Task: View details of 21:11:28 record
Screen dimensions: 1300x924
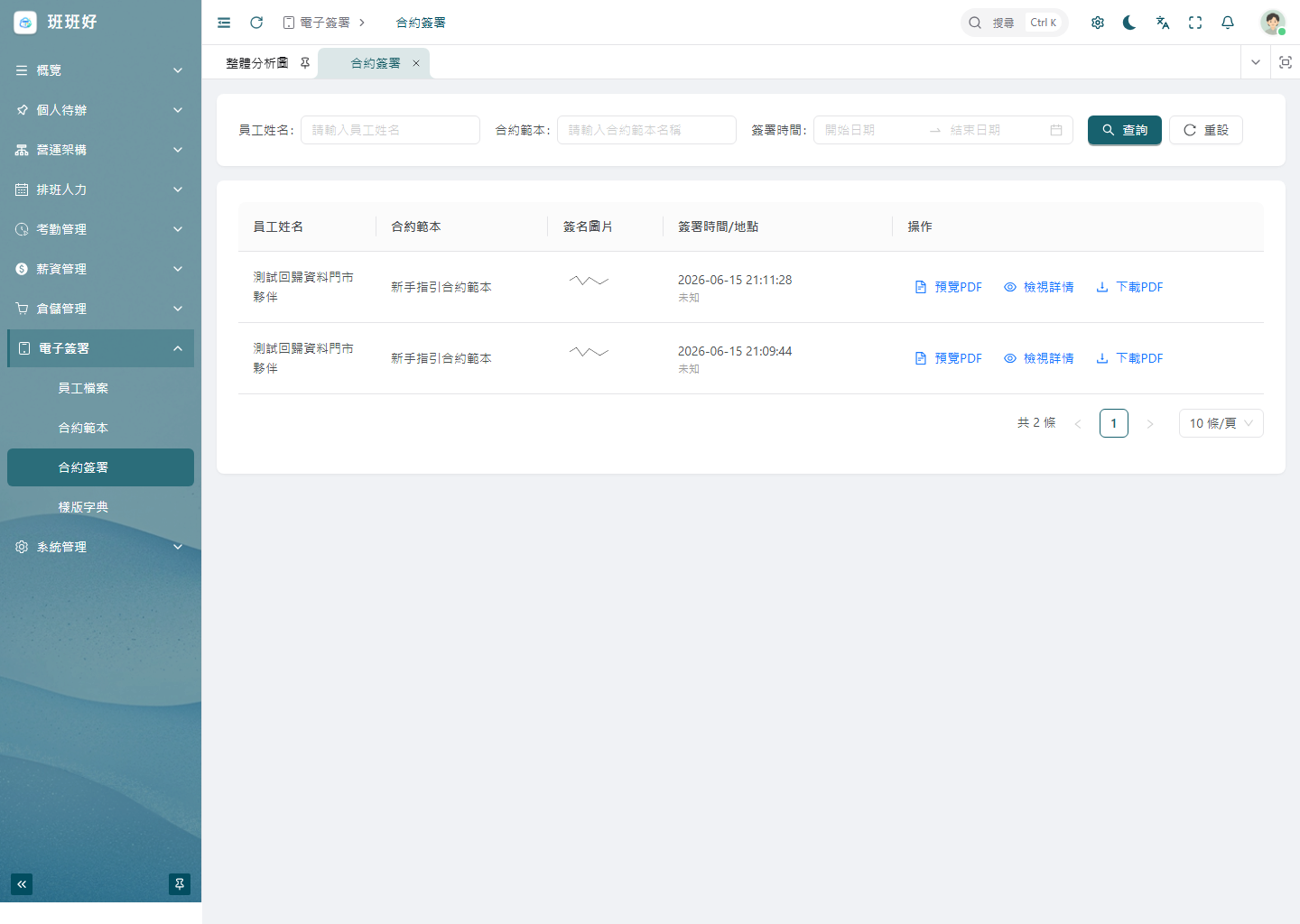Action: click(1039, 287)
